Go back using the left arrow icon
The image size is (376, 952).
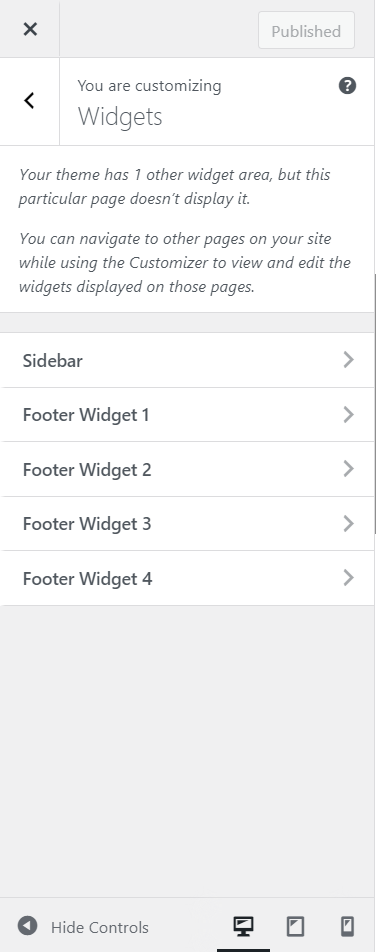pyautogui.click(x=29, y=101)
